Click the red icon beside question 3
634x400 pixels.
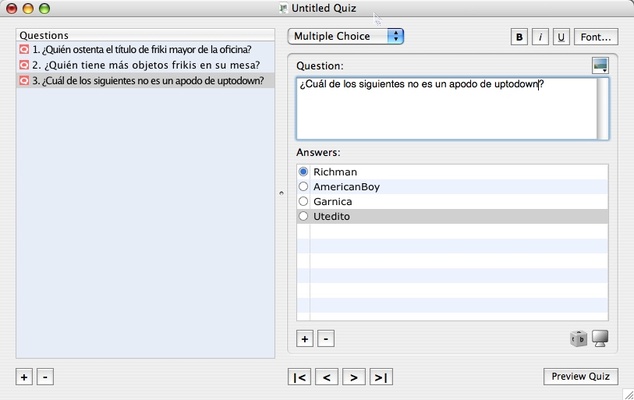point(24,80)
